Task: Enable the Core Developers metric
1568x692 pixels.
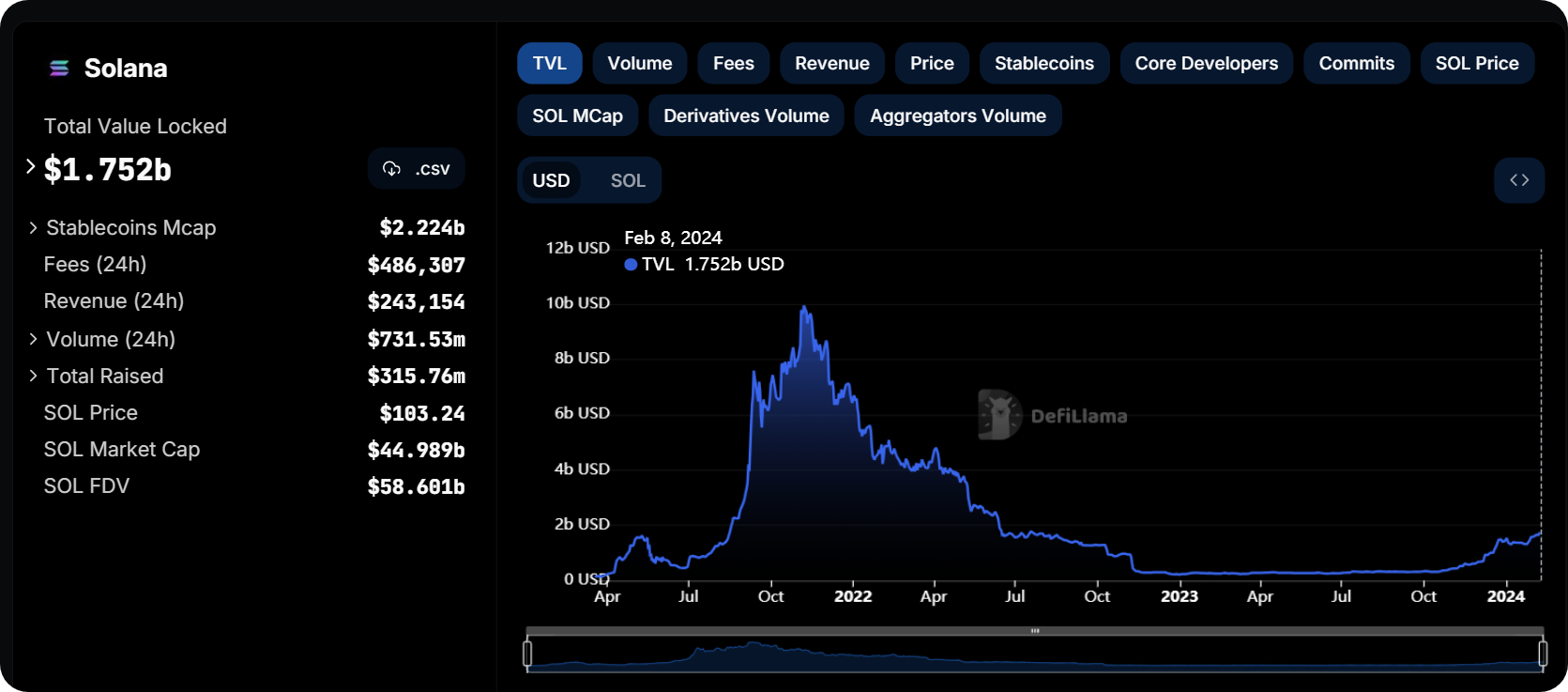Action: [x=1206, y=63]
